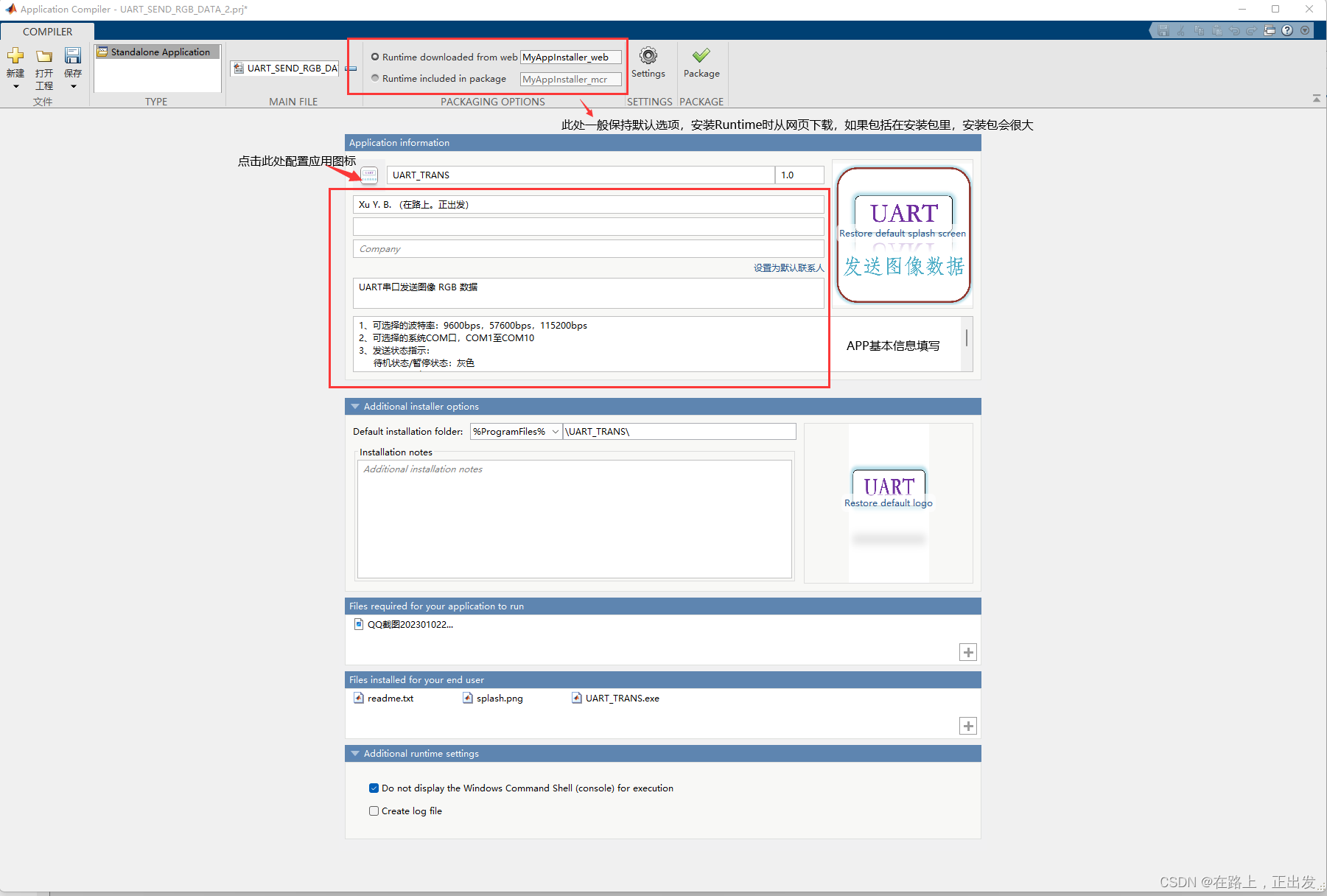
Task: Uncheck Do not display Windows Command Shell
Action: tap(374, 788)
